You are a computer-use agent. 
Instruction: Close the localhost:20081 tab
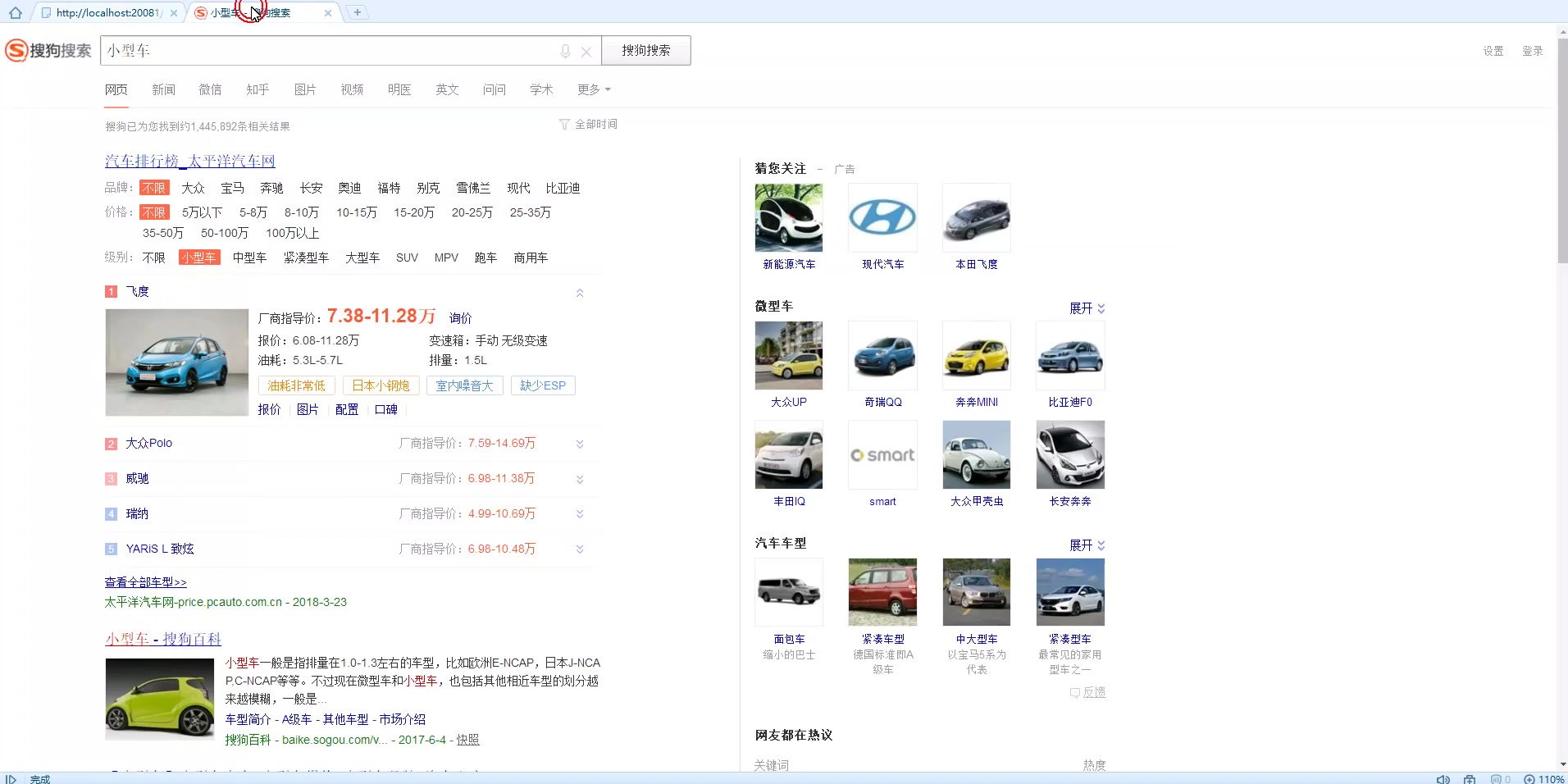click(174, 13)
